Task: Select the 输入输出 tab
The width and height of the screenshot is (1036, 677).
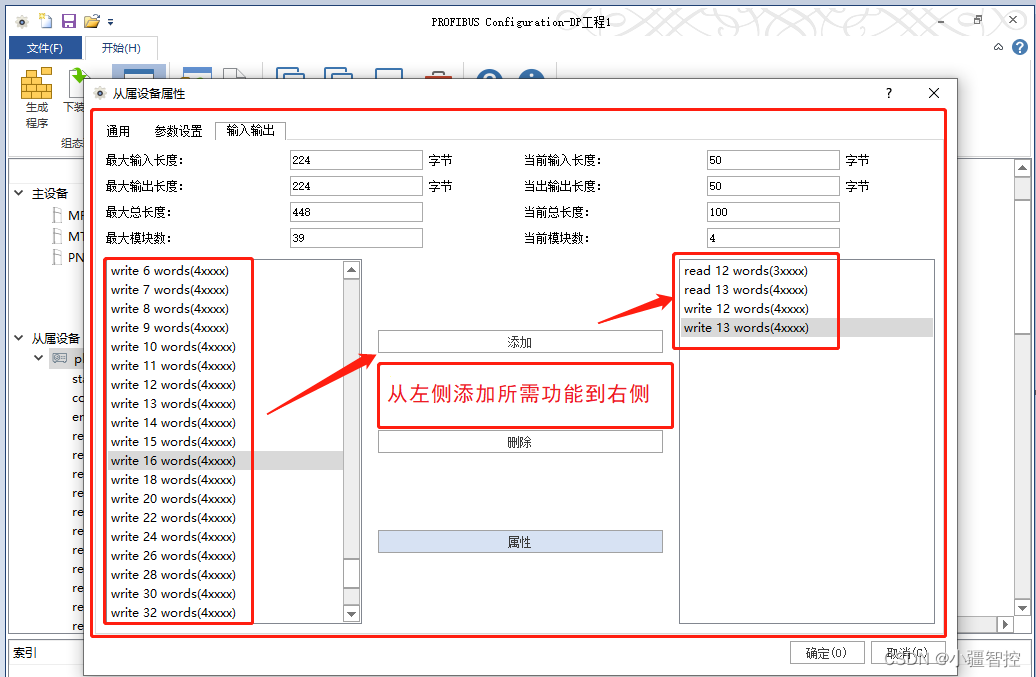Action: tap(250, 131)
